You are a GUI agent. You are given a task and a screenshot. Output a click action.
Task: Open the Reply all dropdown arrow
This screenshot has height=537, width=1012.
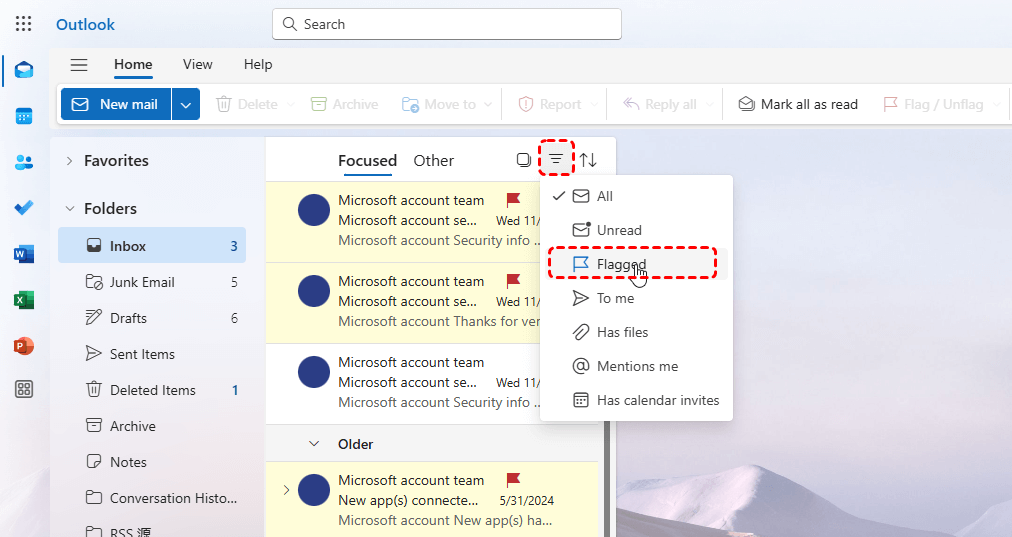click(x=710, y=105)
